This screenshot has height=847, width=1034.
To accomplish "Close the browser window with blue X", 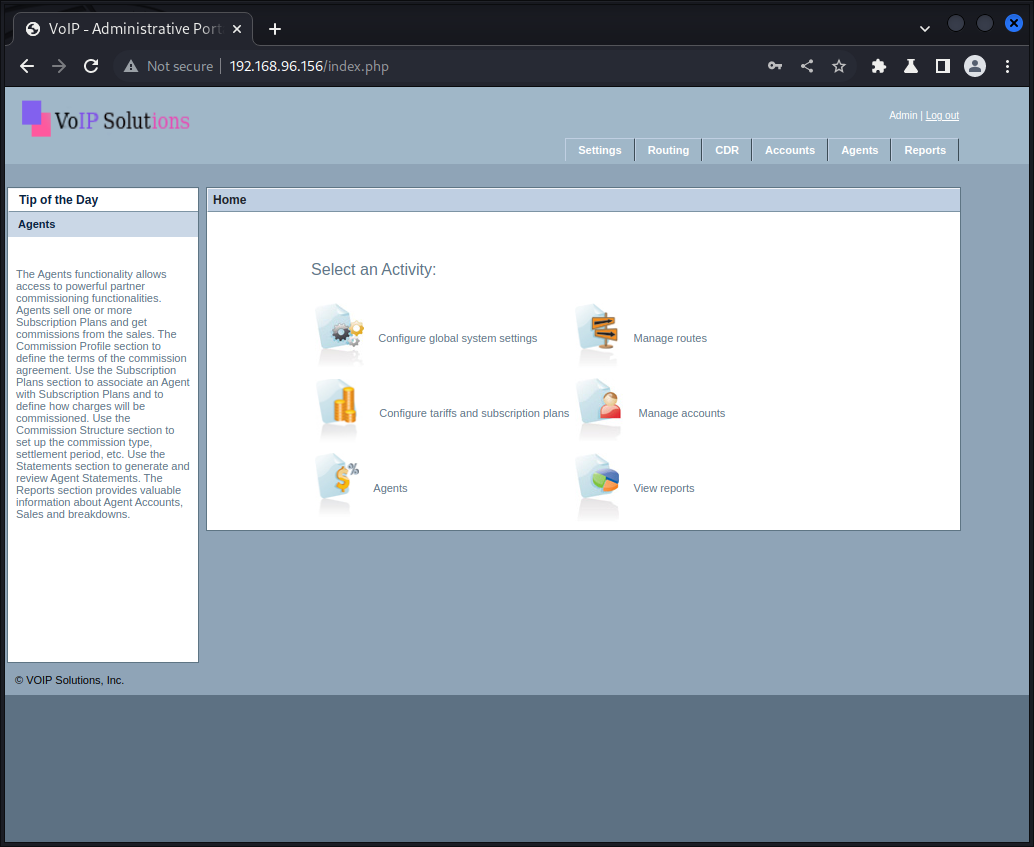I will [1014, 23].
